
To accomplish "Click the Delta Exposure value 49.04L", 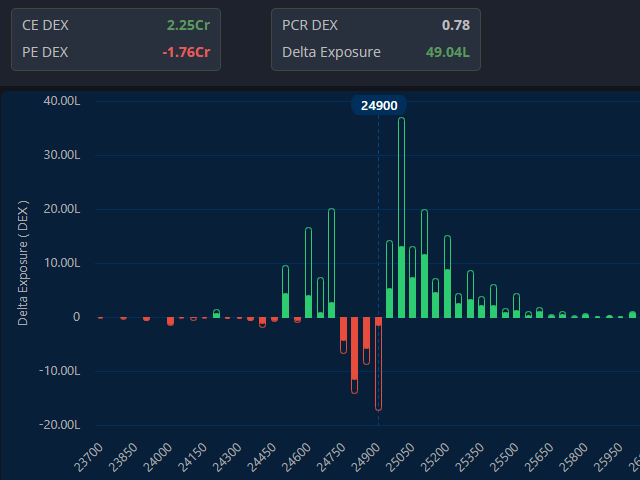I will (446, 52).
